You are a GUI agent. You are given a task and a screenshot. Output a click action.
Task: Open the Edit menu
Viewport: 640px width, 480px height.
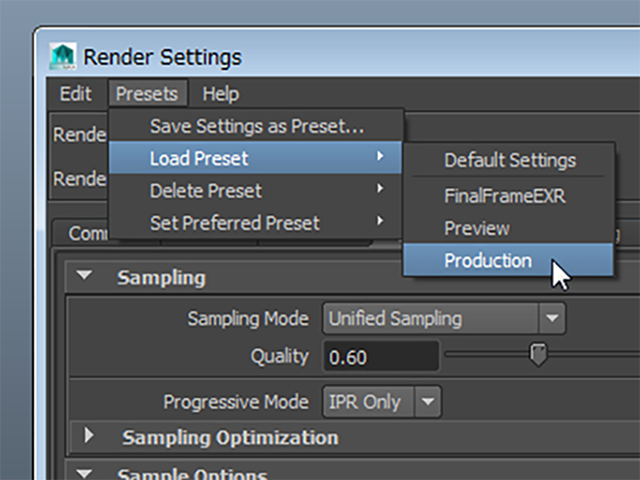tap(76, 93)
